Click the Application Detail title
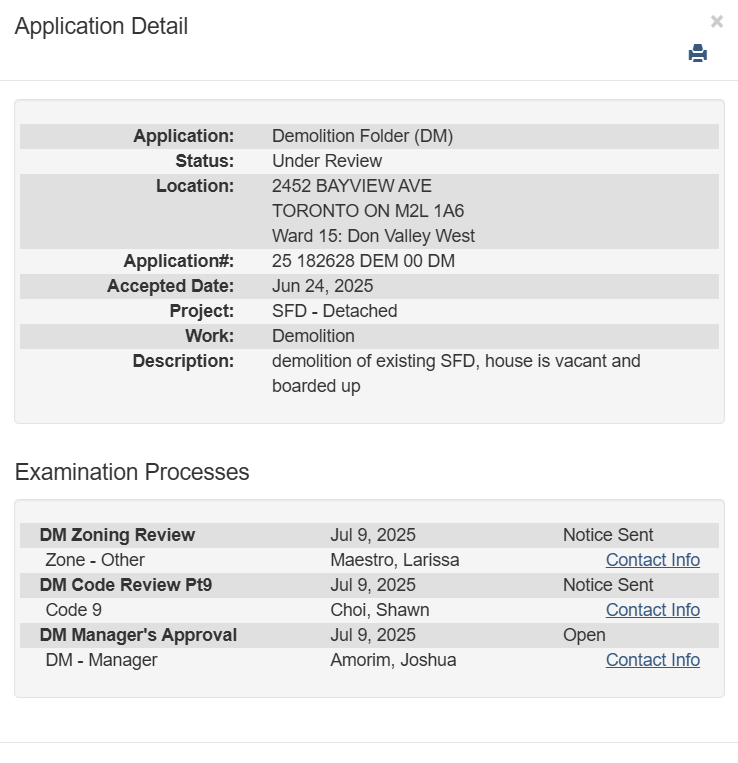This screenshot has width=738, height=763. 101,27
